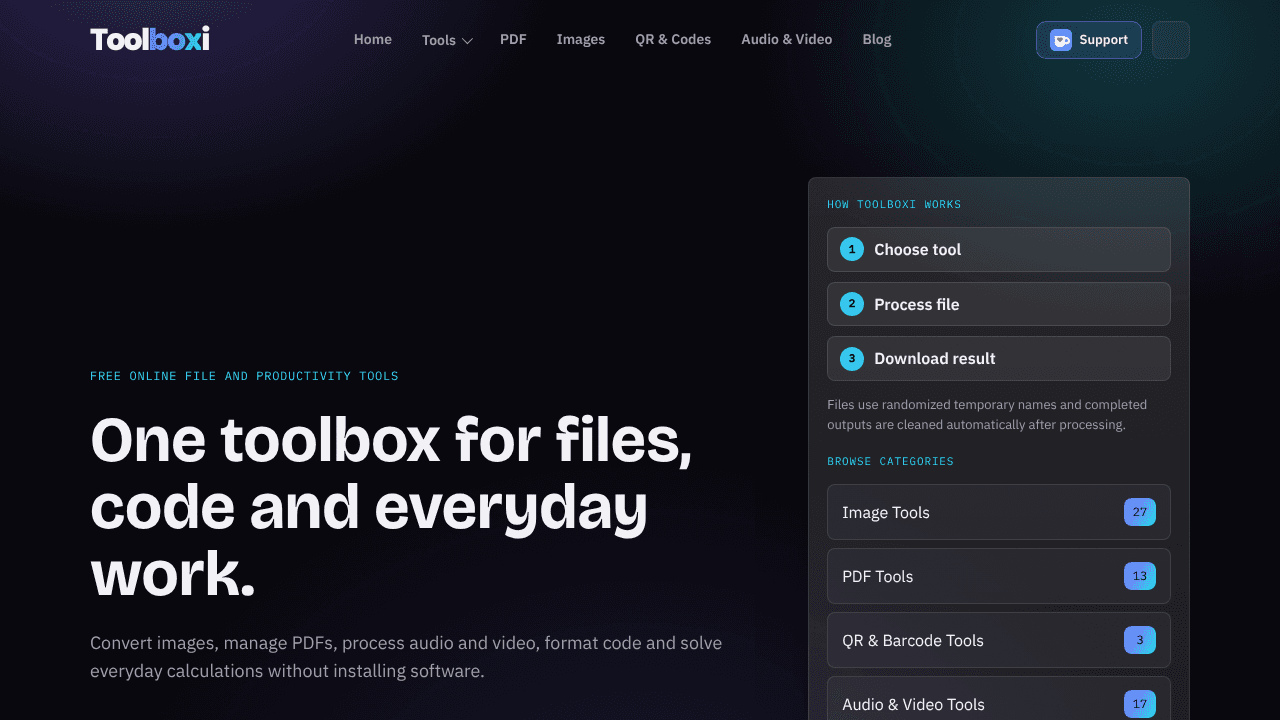Toggle the theme button beside Support

tap(1171, 40)
